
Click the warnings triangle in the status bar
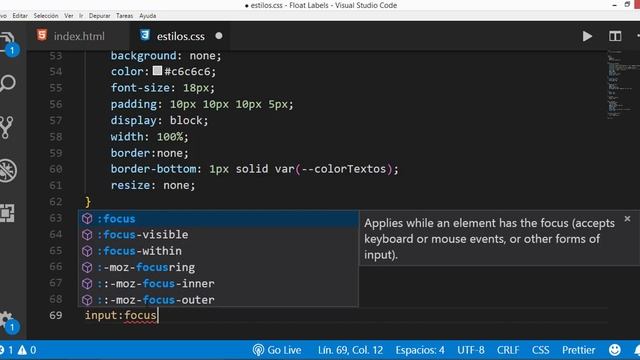pos(22,350)
